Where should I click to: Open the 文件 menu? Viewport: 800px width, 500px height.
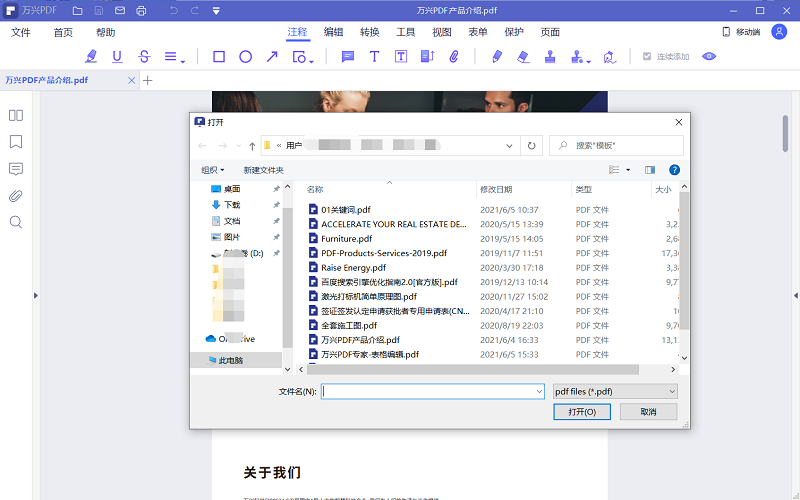tap(21, 33)
